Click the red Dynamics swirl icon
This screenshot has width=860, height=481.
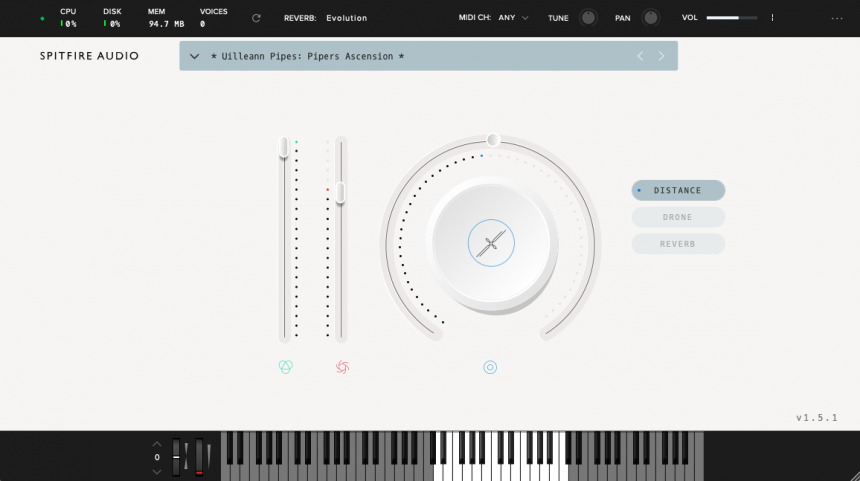pos(342,367)
